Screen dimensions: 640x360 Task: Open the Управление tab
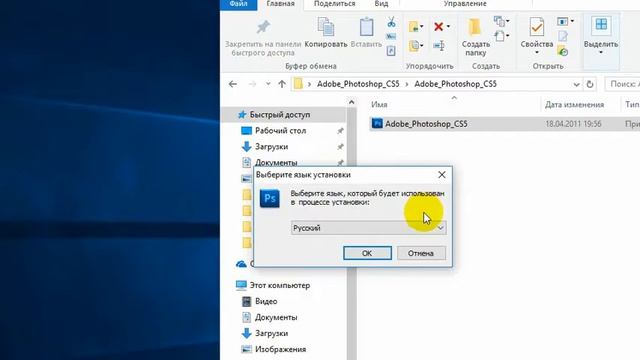465,4
